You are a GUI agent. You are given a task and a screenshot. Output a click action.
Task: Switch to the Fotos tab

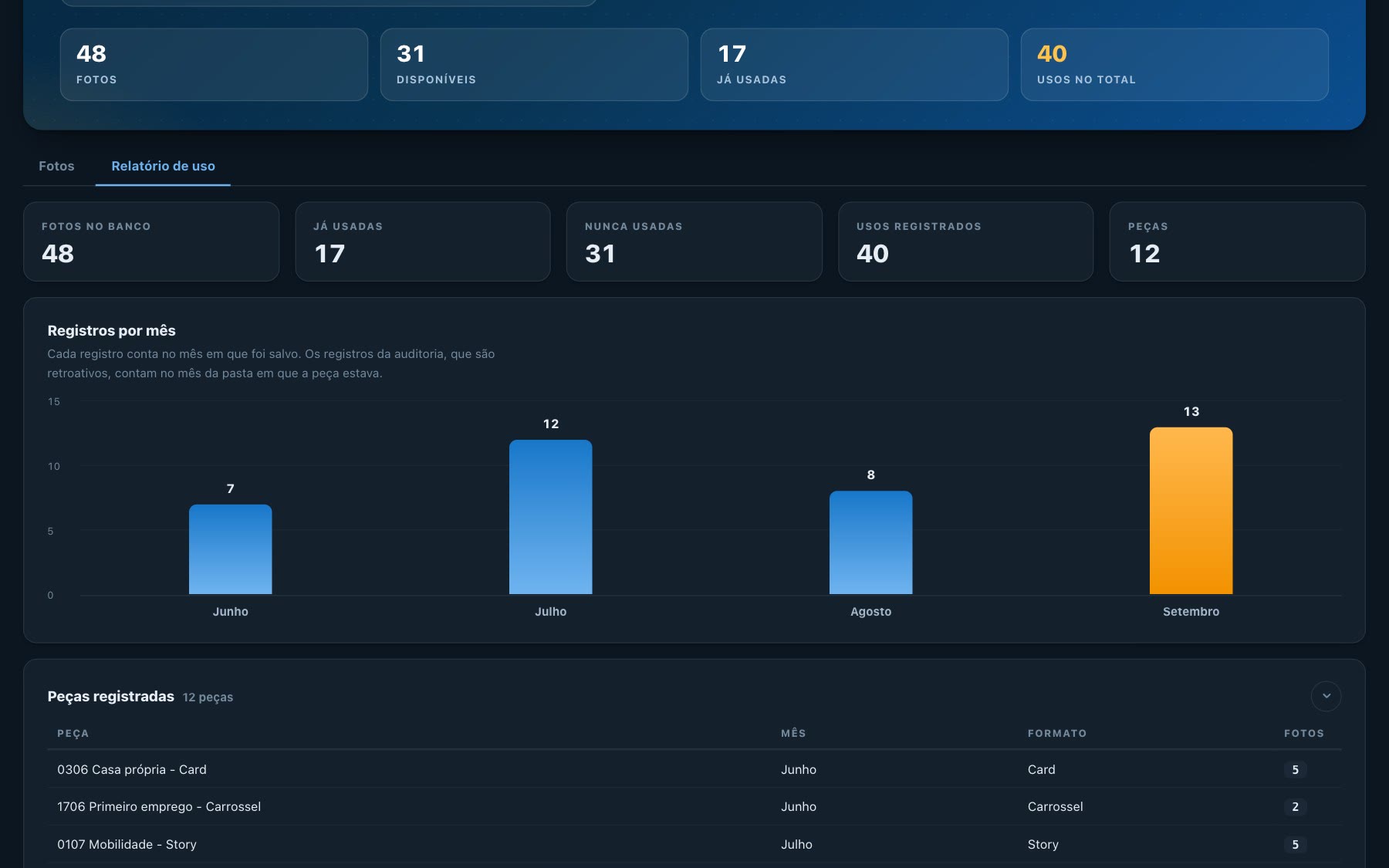[x=56, y=166]
